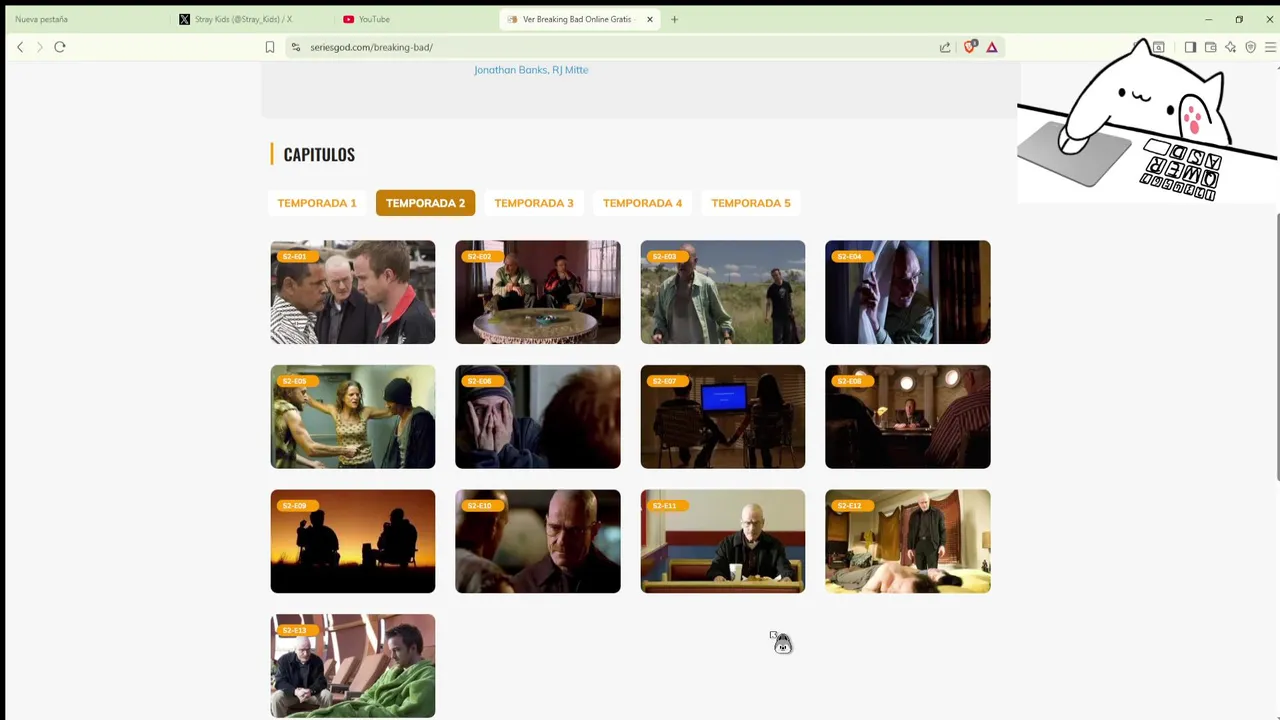This screenshot has width=1280, height=720.
Task: Click the YouTube favicon on its tab
Action: coord(348,19)
